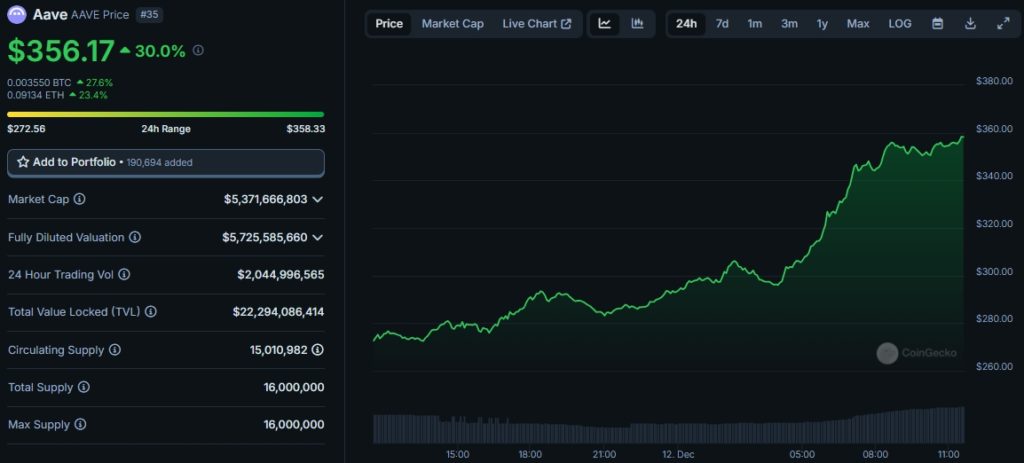Open the Live Chart tab
The width and height of the screenshot is (1024, 463).
[537, 24]
